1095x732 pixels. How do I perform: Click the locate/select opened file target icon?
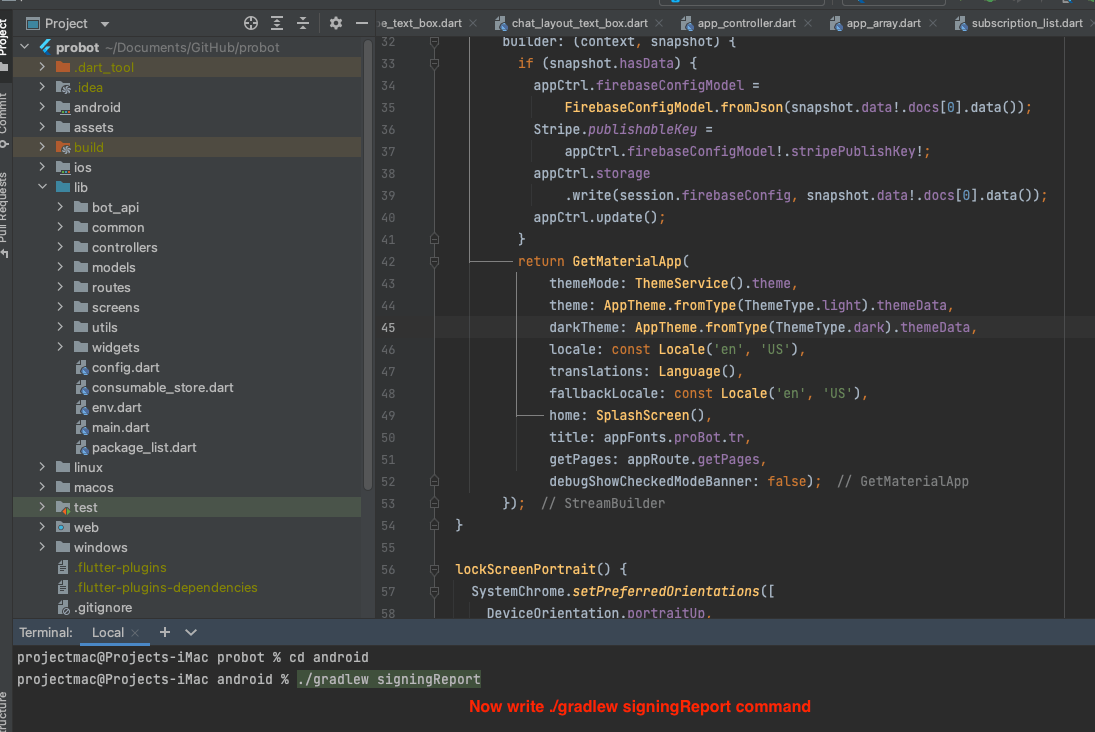pos(251,23)
